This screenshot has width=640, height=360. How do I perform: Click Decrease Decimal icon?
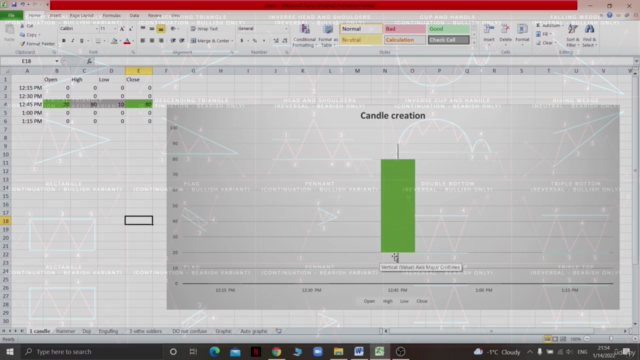(x=284, y=41)
